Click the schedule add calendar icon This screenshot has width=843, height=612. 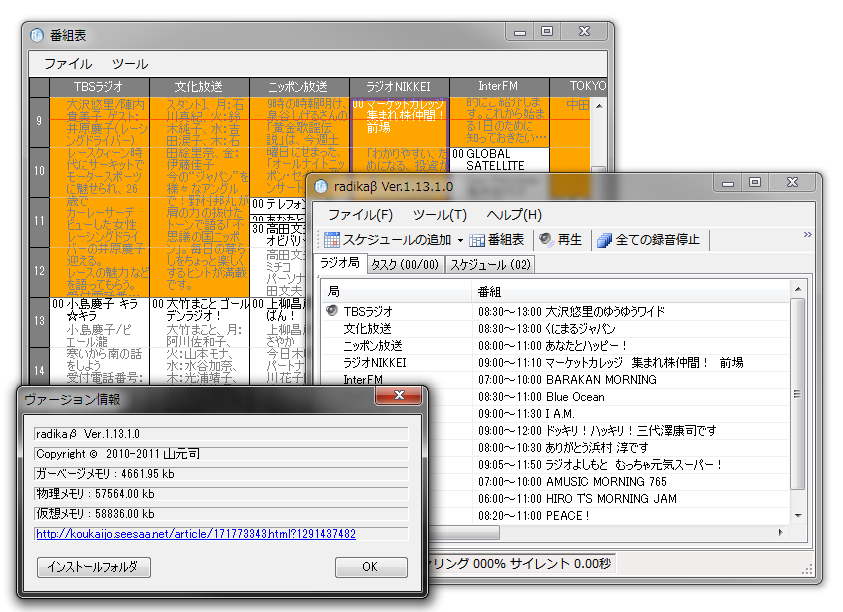(x=332, y=240)
